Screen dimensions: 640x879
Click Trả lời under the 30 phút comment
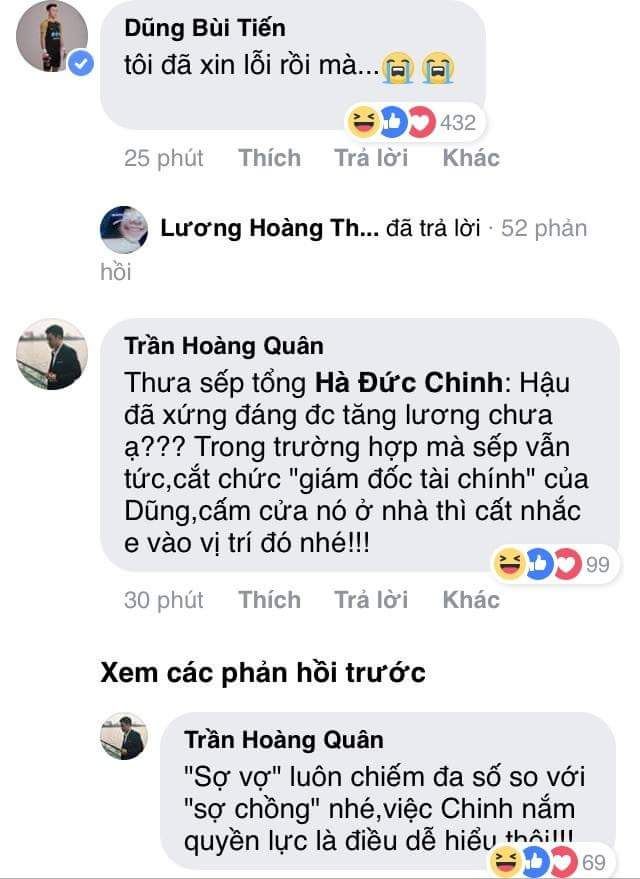371,600
